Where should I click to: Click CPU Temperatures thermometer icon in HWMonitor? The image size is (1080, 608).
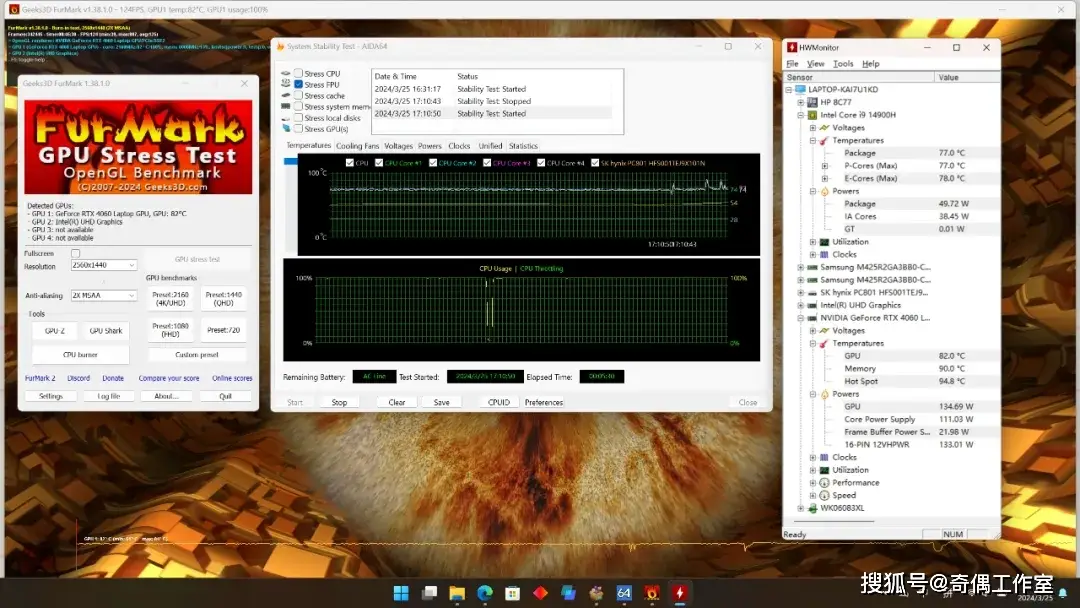[824, 140]
